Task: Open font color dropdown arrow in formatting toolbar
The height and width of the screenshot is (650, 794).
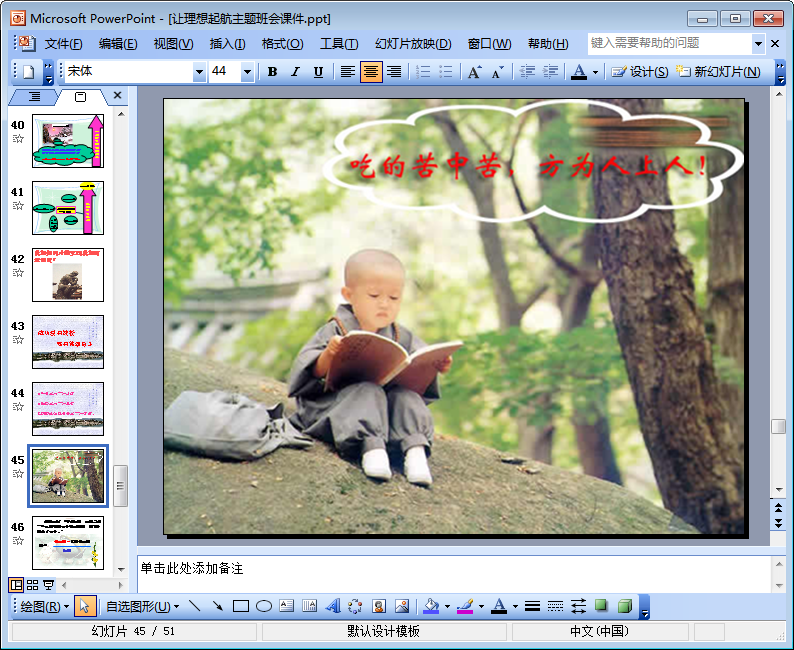Action: tap(596, 72)
